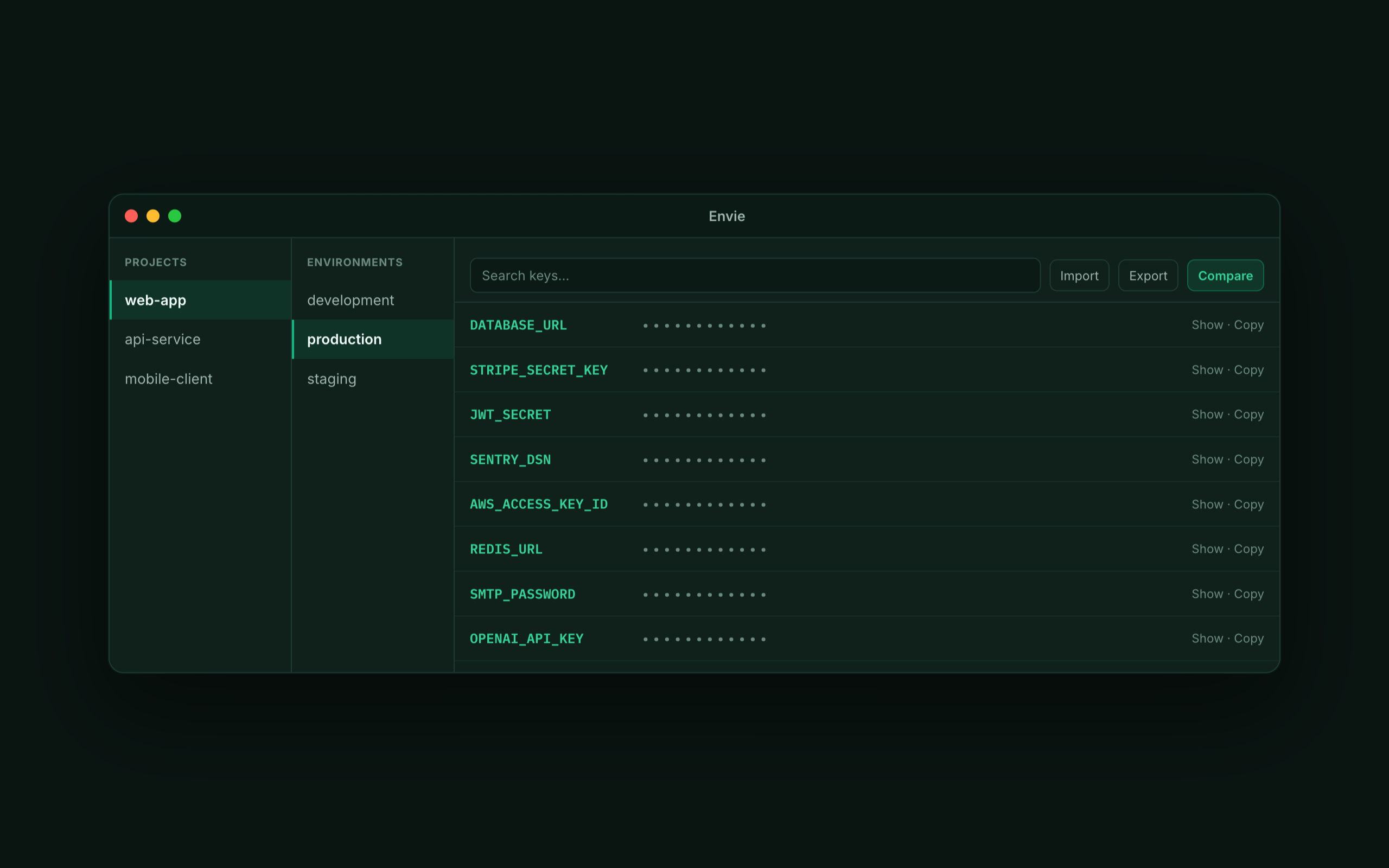
Task: Copy the JWT_SECRET value
Action: pos(1249,414)
